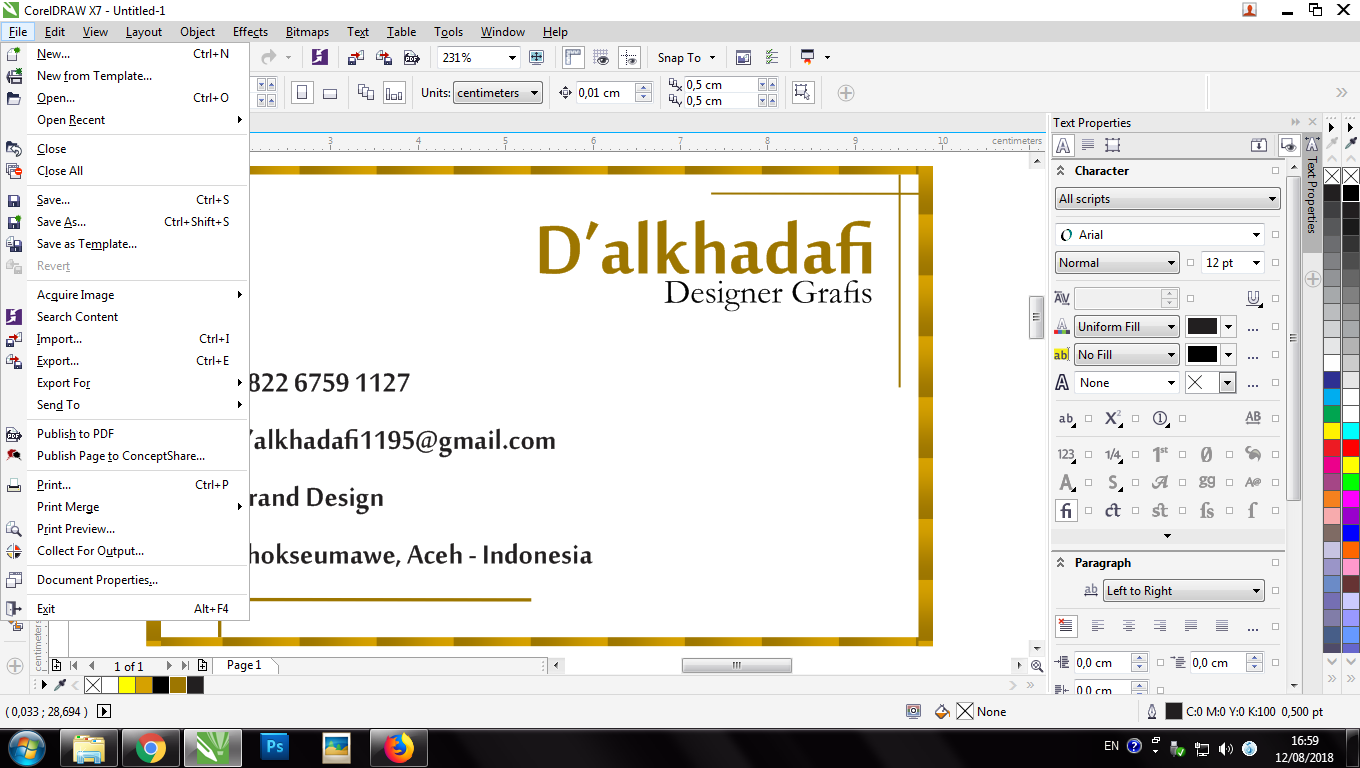Screen dimensions: 1360x768
Task: Tick the checkbox beside Left to Right direction
Action: pyautogui.click(x=1275, y=591)
